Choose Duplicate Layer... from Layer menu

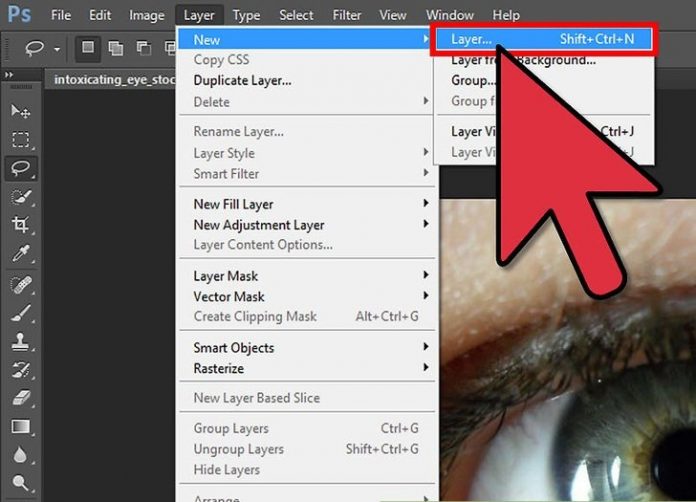click(x=242, y=80)
